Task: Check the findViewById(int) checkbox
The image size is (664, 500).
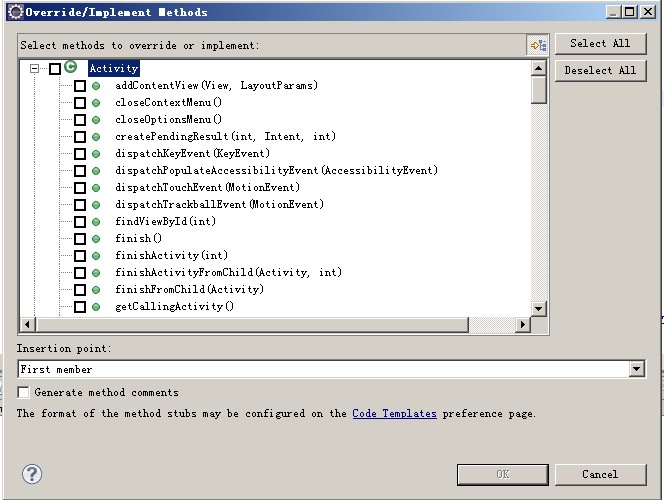Action: (80, 222)
